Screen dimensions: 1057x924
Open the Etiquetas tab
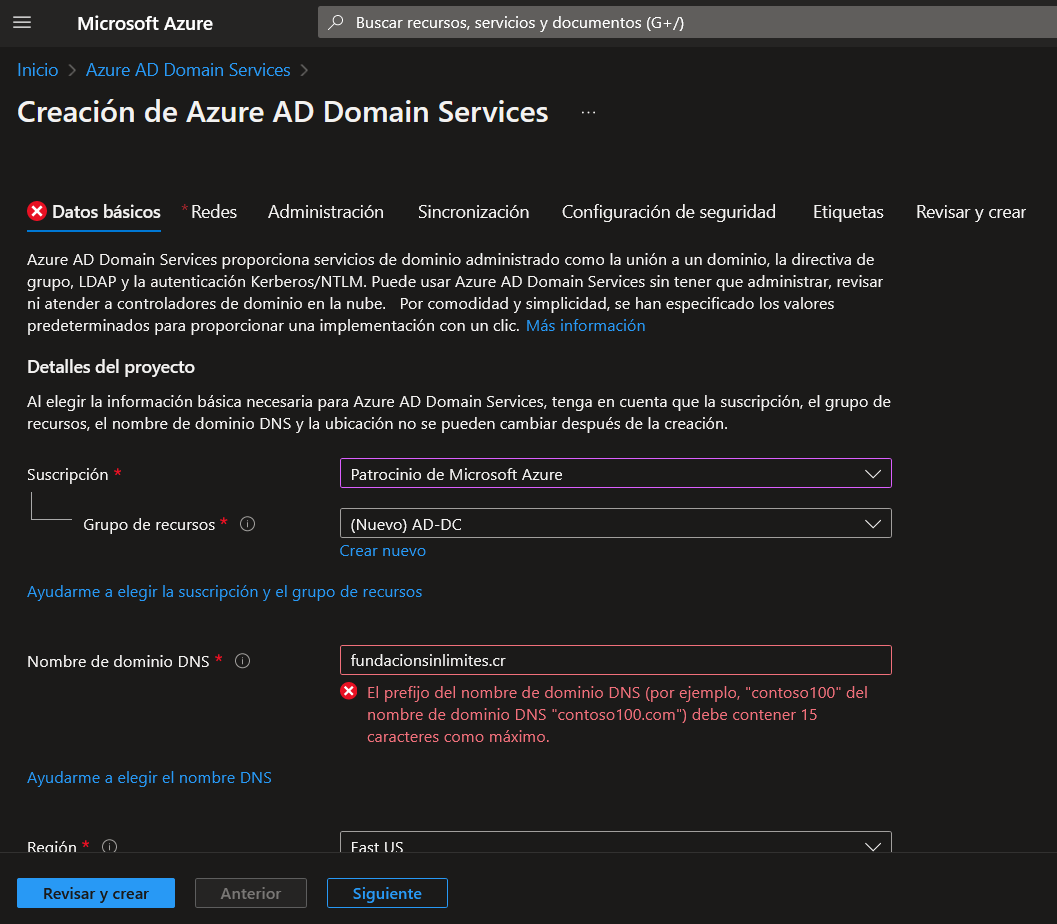[848, 212]
